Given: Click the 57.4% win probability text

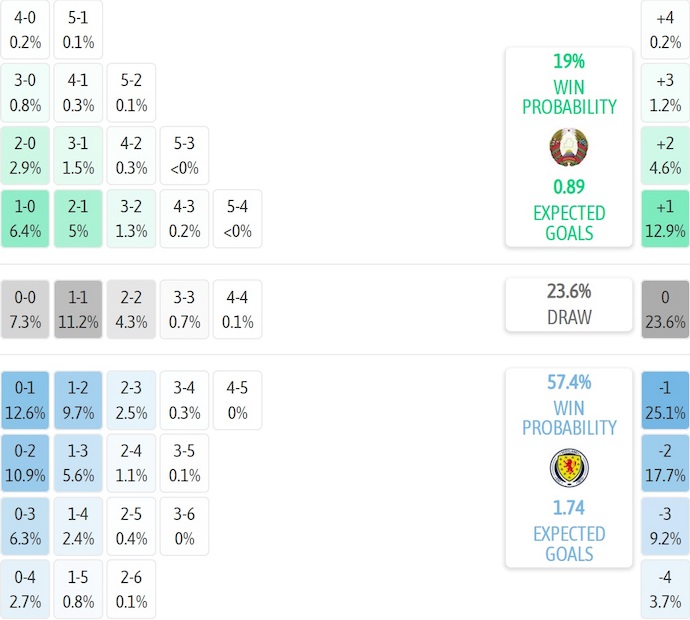Looking at the screenshot, I should [568, 382].
